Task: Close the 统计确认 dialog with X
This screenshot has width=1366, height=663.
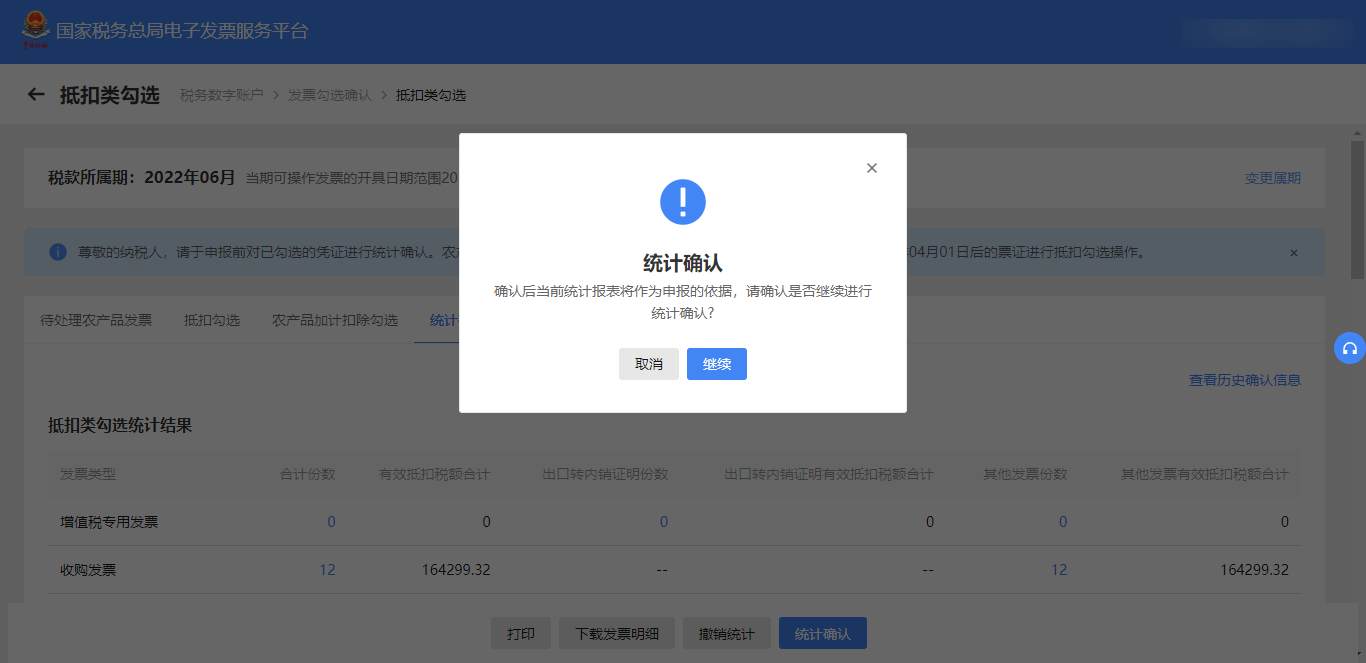Action: pyautogui.click(x=871, y=168)
